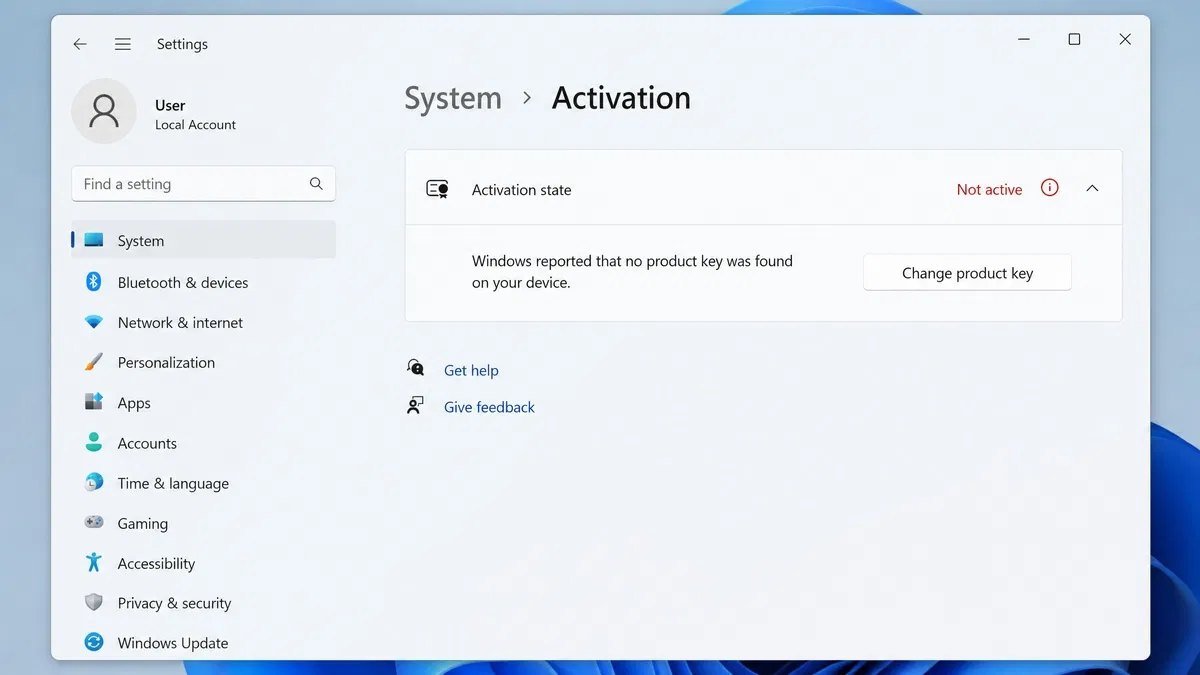1200x675 pixels.
Task: Click the System monitor icon
Action: (x=94, y=240)
